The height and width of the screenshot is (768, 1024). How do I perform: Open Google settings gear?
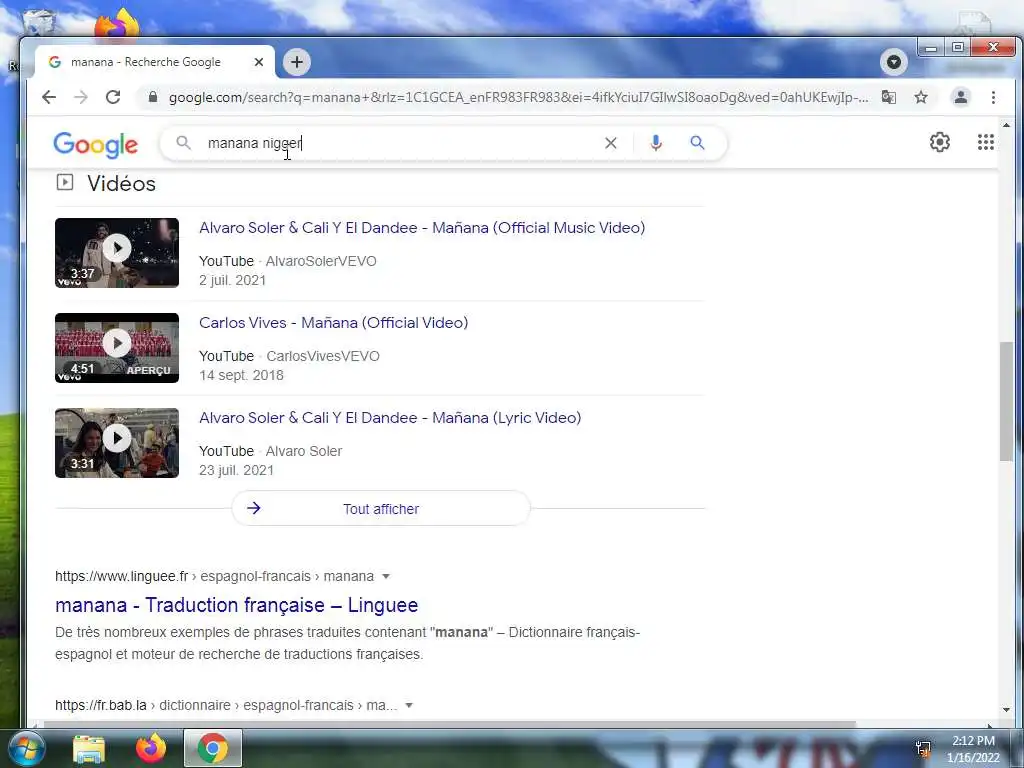pos(940,142)
